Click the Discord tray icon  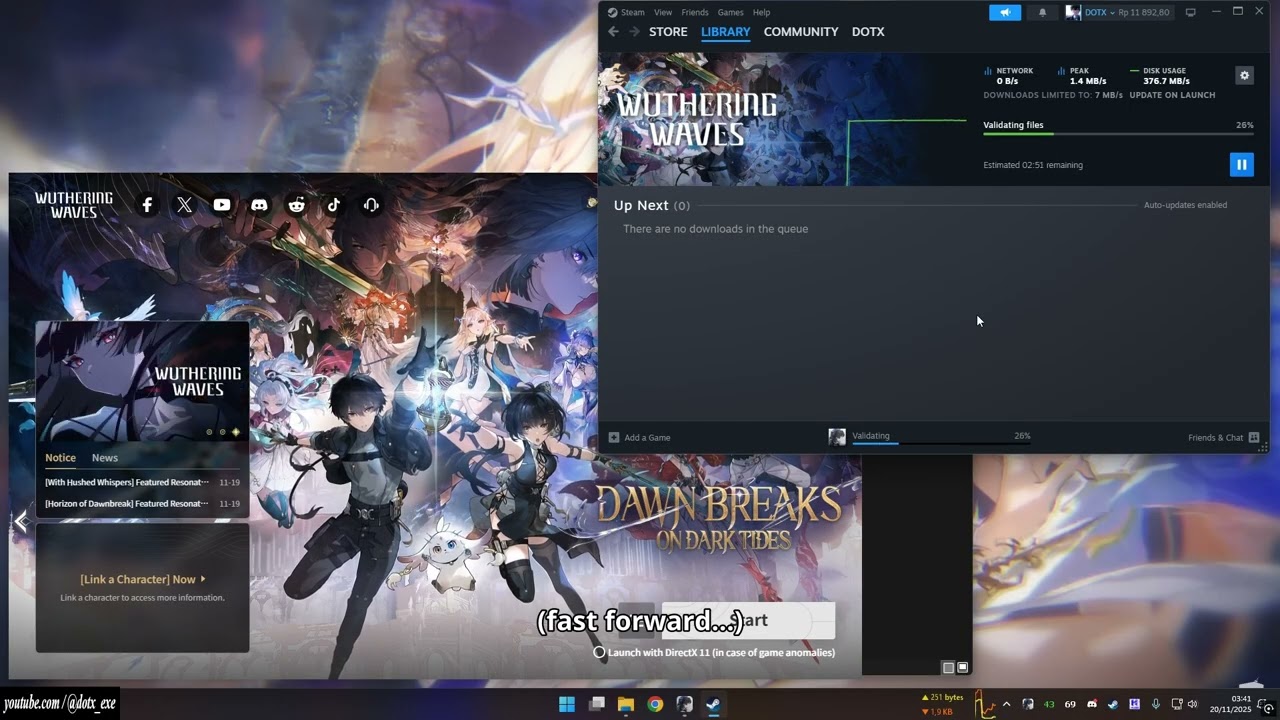1091,704
